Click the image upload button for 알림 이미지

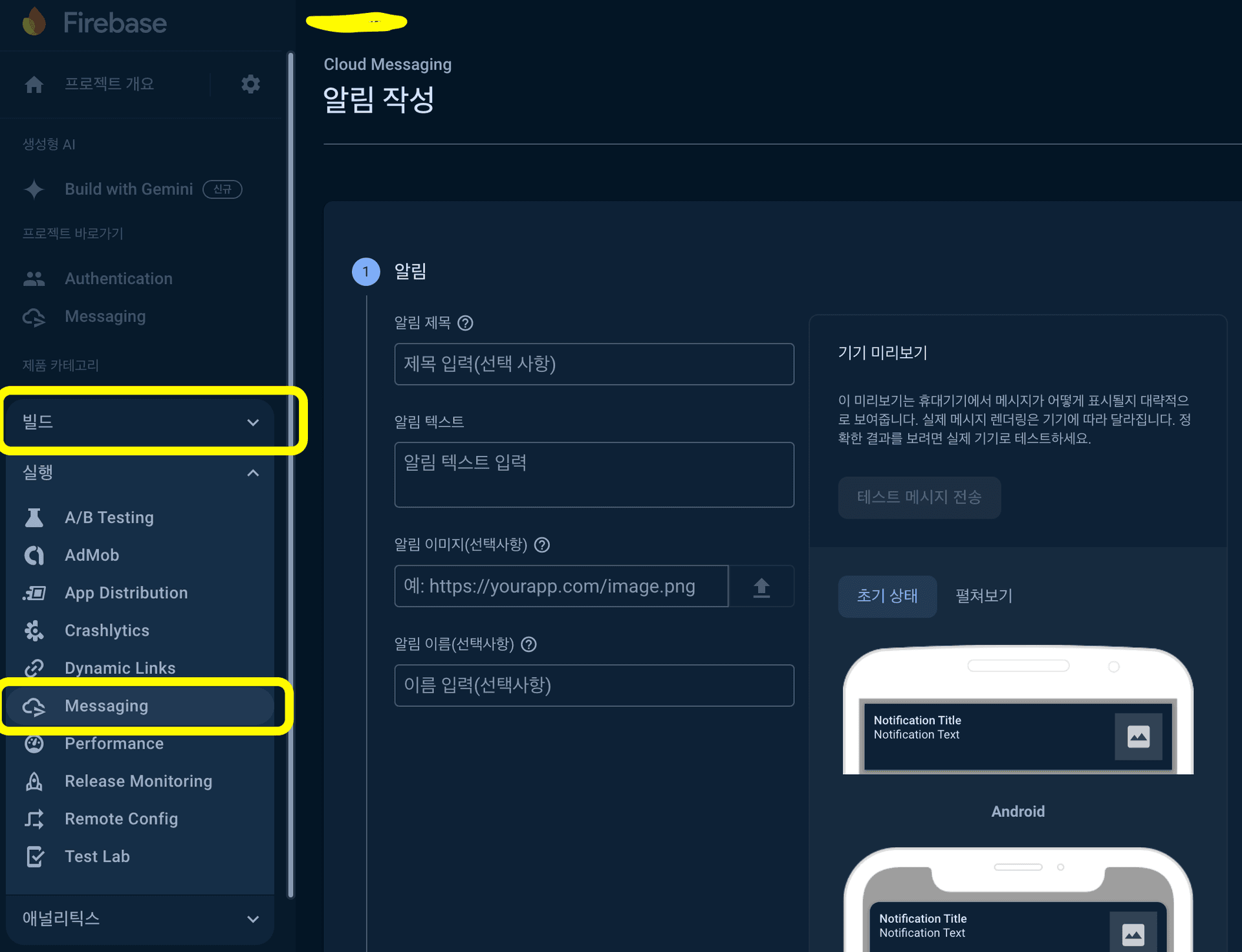coord(761,585)
